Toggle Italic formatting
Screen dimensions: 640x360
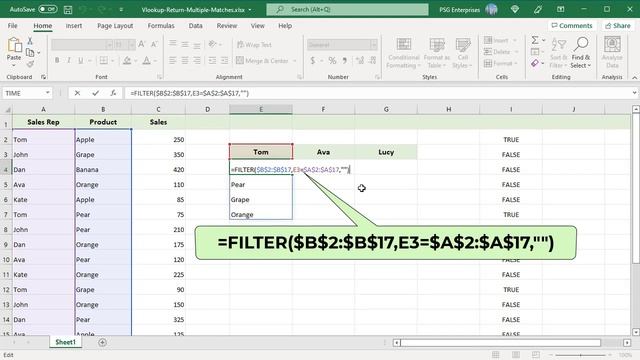(x=69, y=60)
